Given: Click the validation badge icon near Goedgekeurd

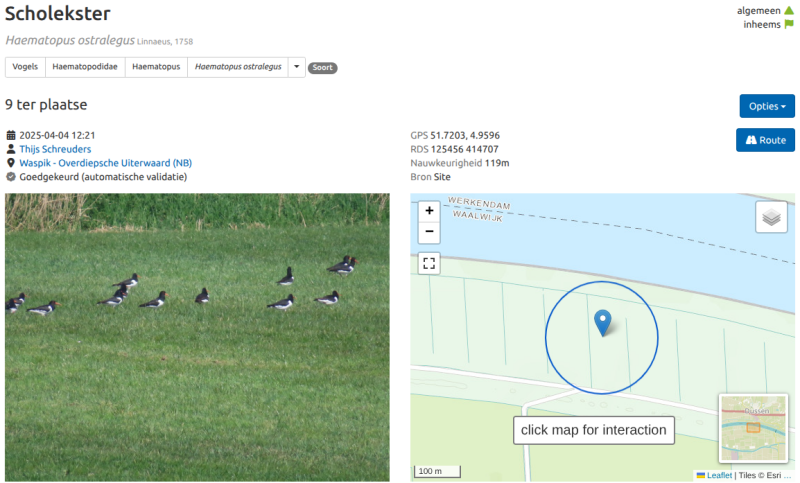Looking at the screenshot, I should pyautogui.click(x=11, y=177).
